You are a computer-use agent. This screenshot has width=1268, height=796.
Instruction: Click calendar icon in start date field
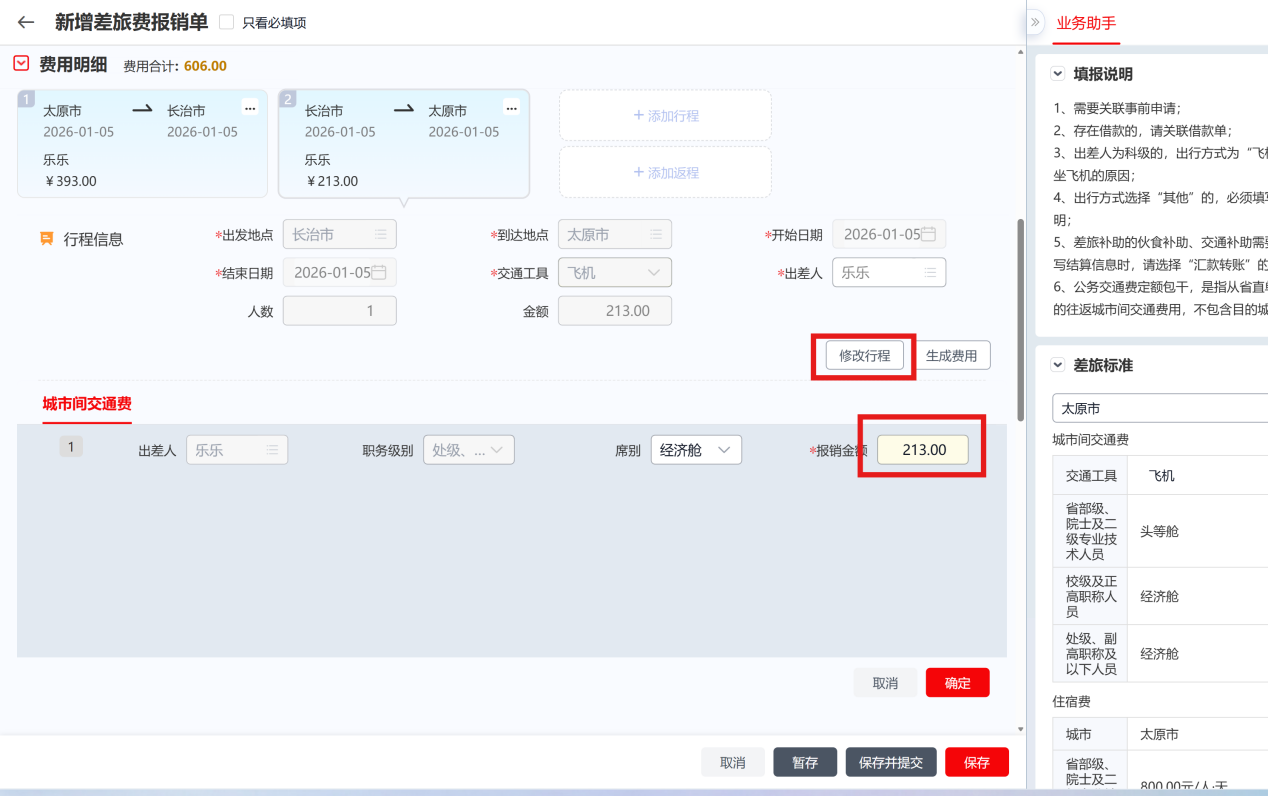(x=928, y=235)
